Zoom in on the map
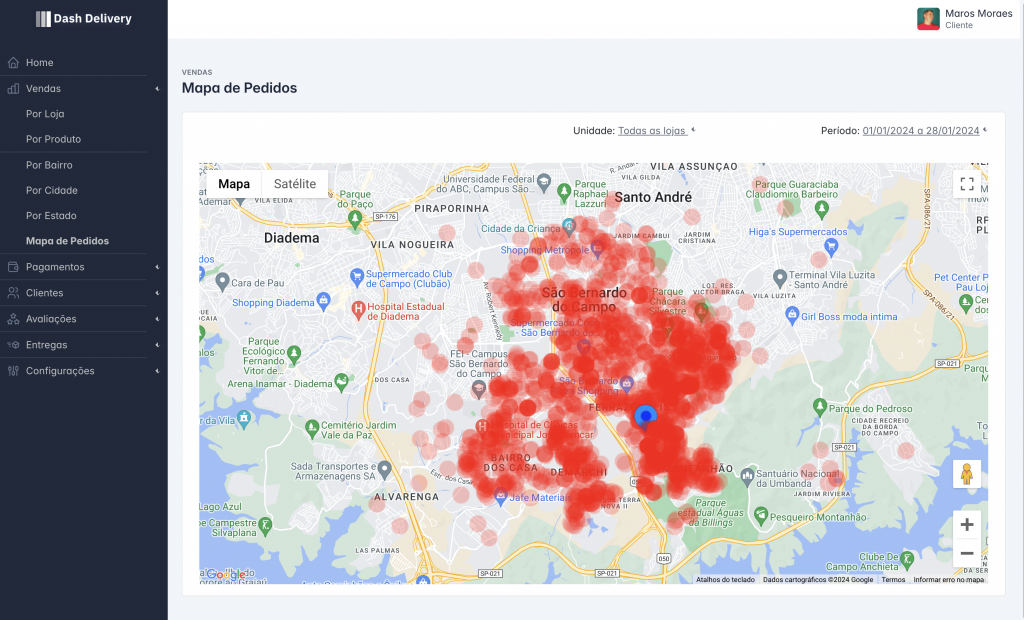The image size is (1024, 620). point(966,524)
